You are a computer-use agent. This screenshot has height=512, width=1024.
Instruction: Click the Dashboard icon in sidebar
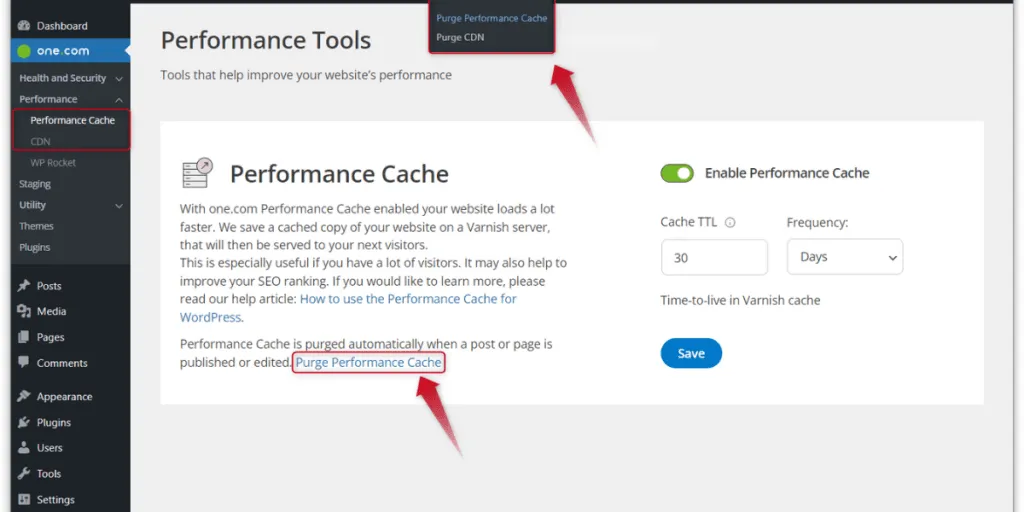point(24,26)
